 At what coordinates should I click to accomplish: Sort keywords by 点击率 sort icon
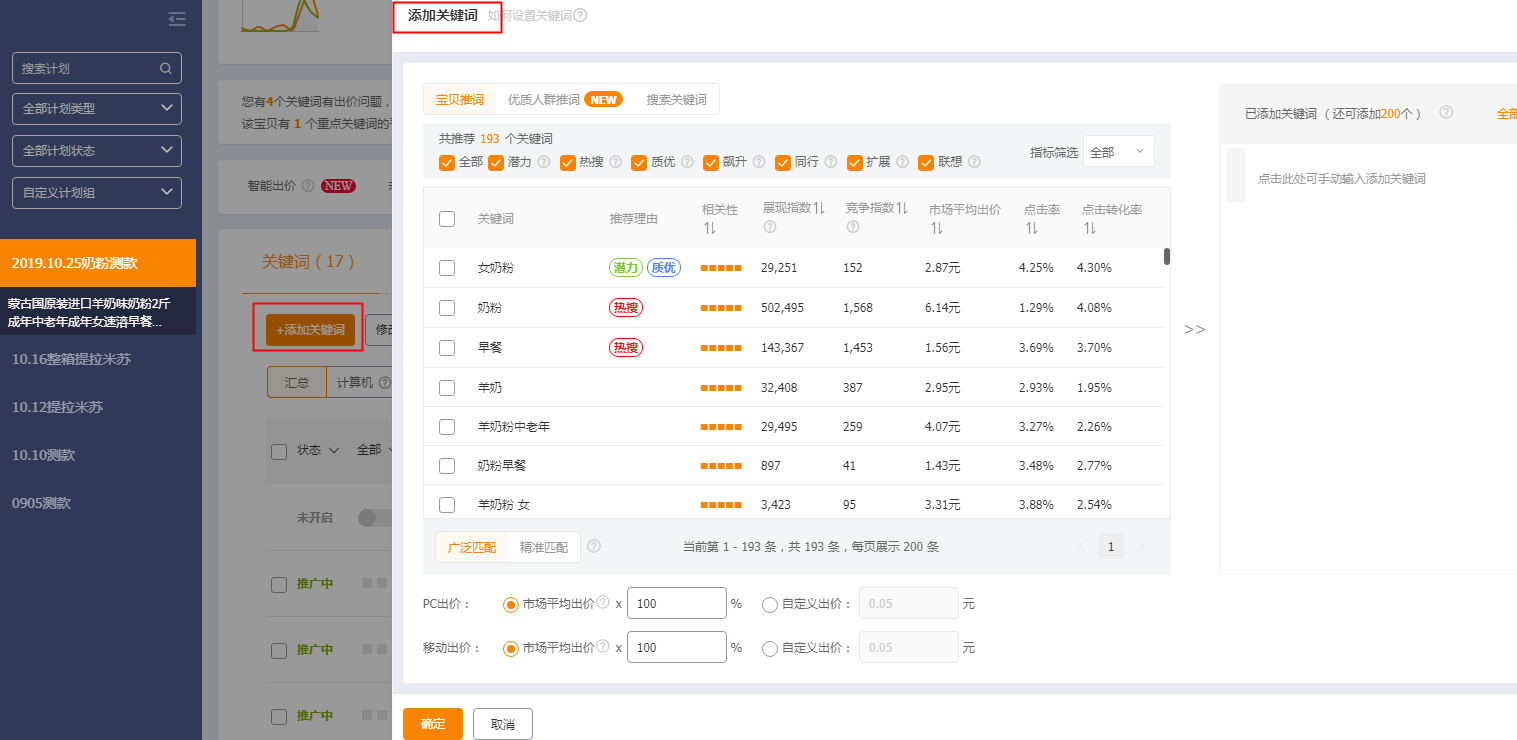(x=1030, y=228)
